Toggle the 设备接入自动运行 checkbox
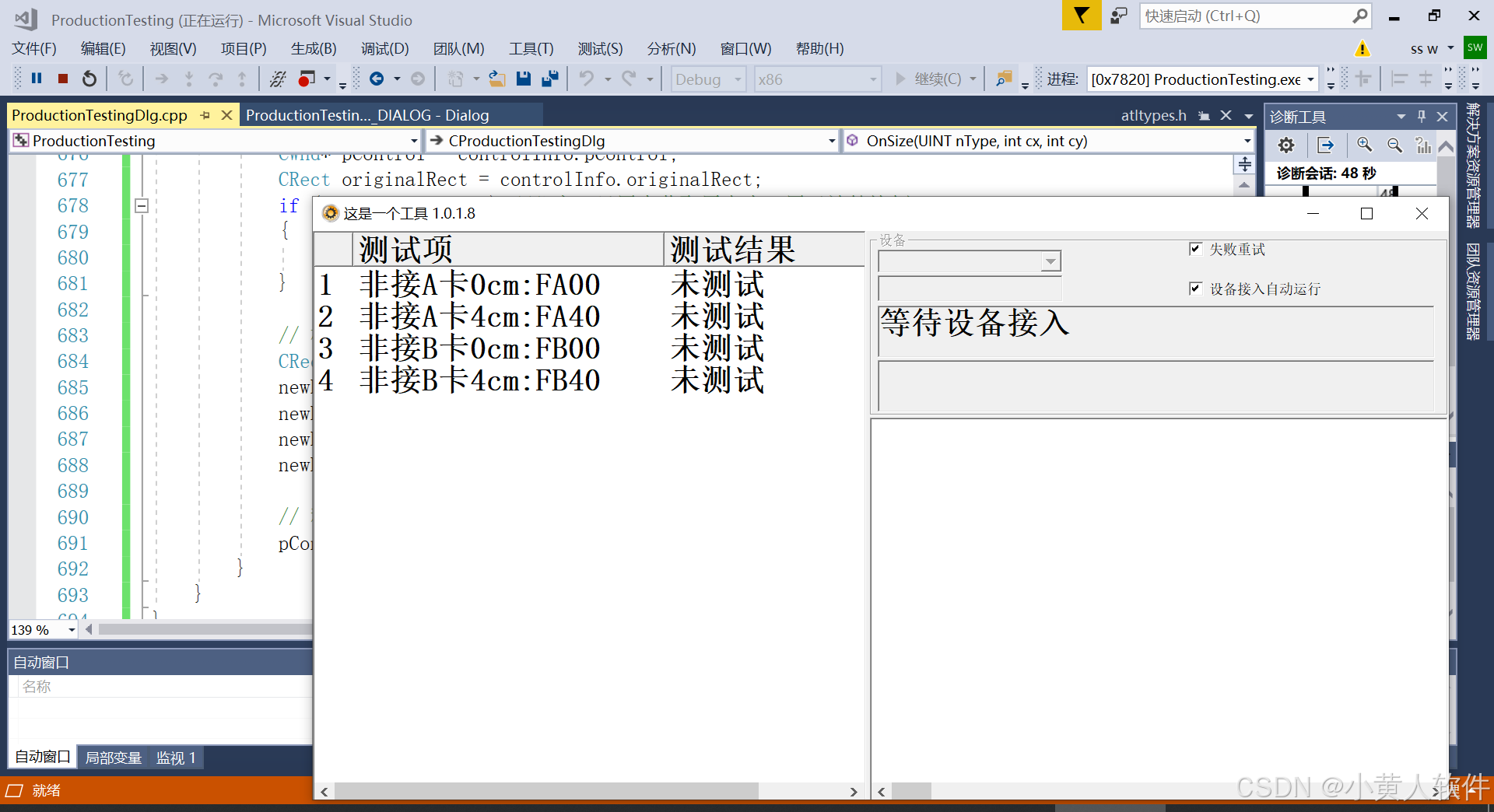This screenshot has height=812, width=1494. [1196, 289]
